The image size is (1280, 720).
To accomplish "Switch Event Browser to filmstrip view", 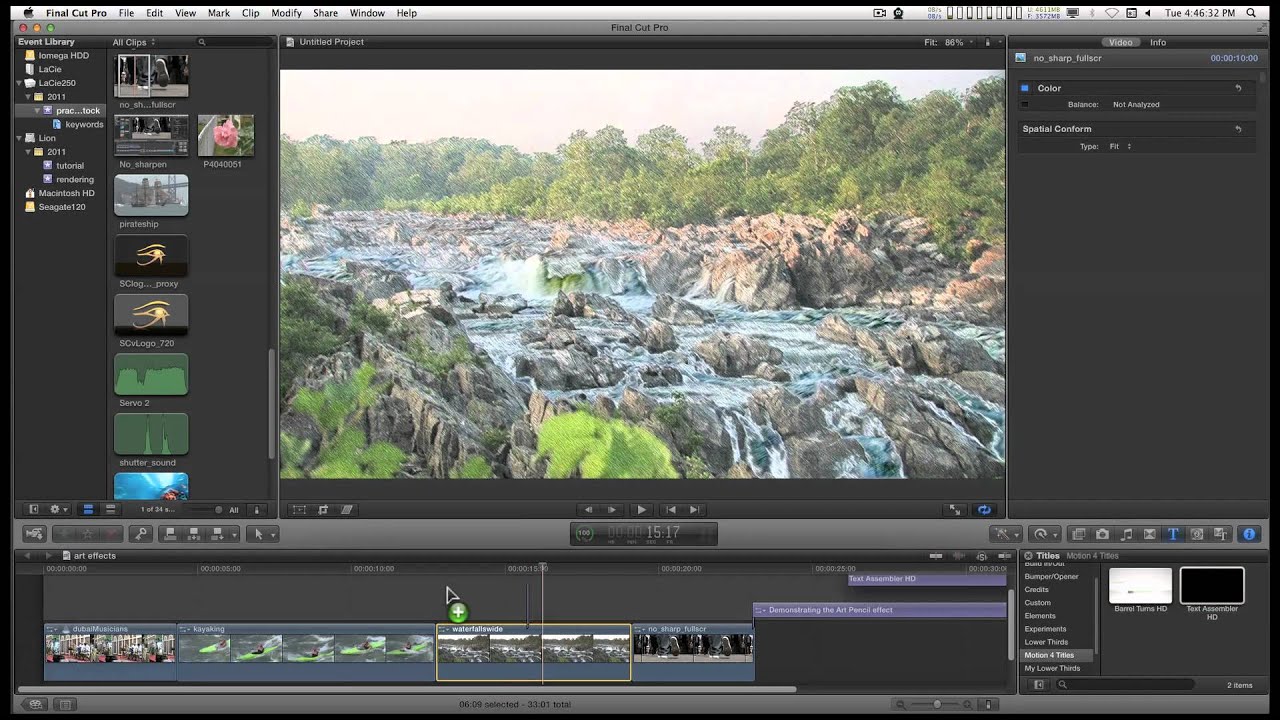I will tap(88, 509).
